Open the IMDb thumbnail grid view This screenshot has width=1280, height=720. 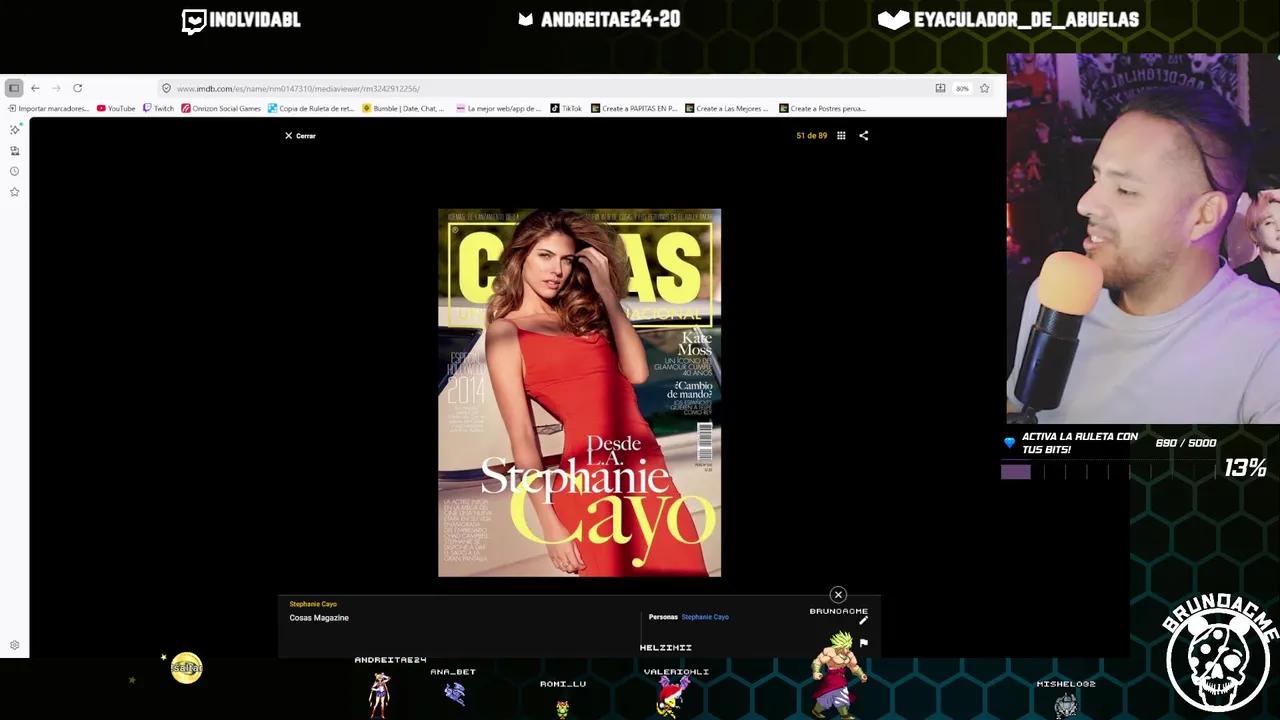pos(841,135)
